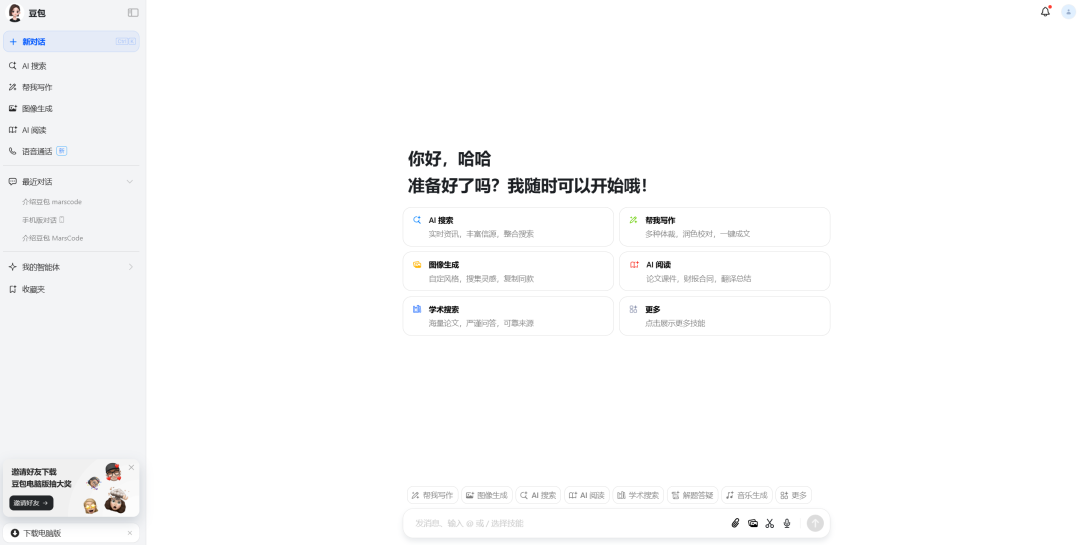Click the sidebar AI 阅读 book icon

pos(12,130)
